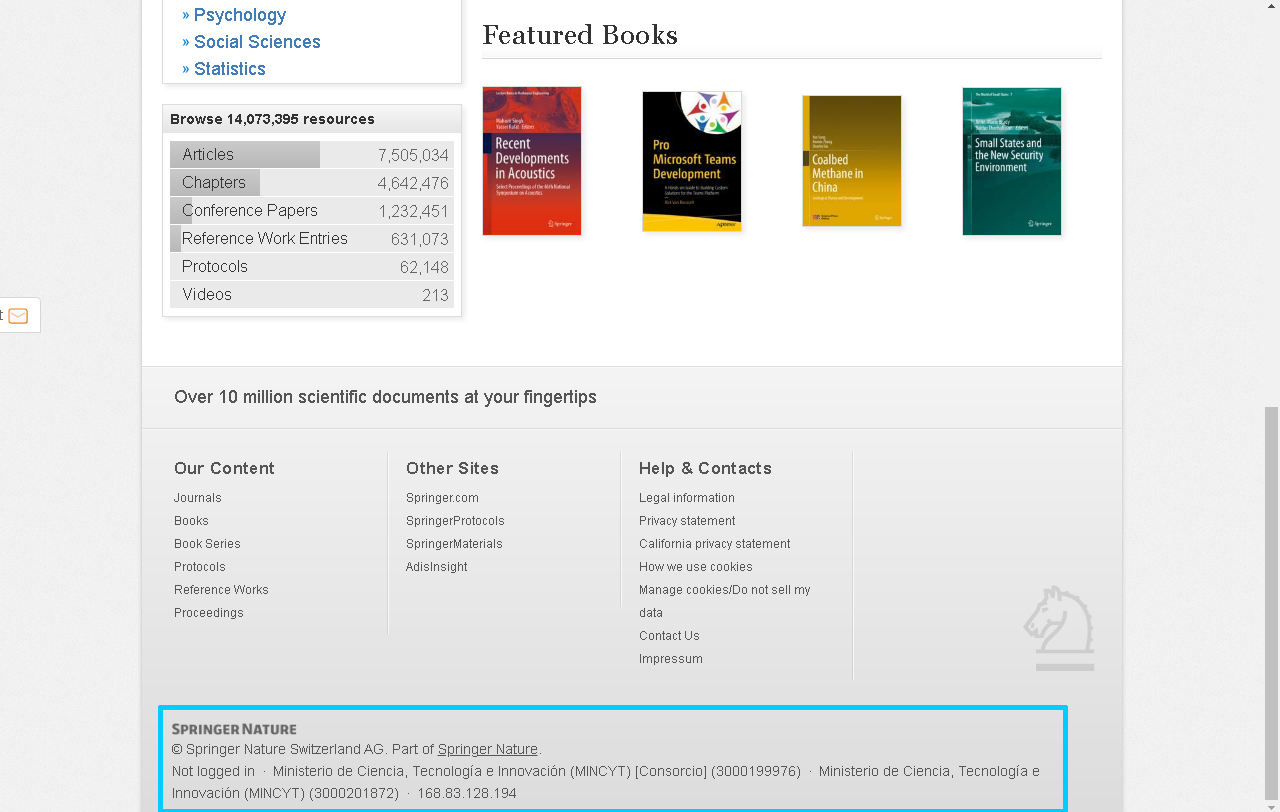Open the Privacy statement link
The width and height of the screenshot is (1280, 812).
pyautogui.click(x=687, y=521)
